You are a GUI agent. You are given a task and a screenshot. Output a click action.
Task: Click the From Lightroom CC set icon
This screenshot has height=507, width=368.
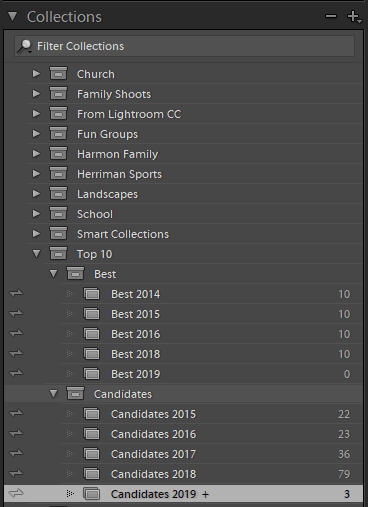point(58,114)
